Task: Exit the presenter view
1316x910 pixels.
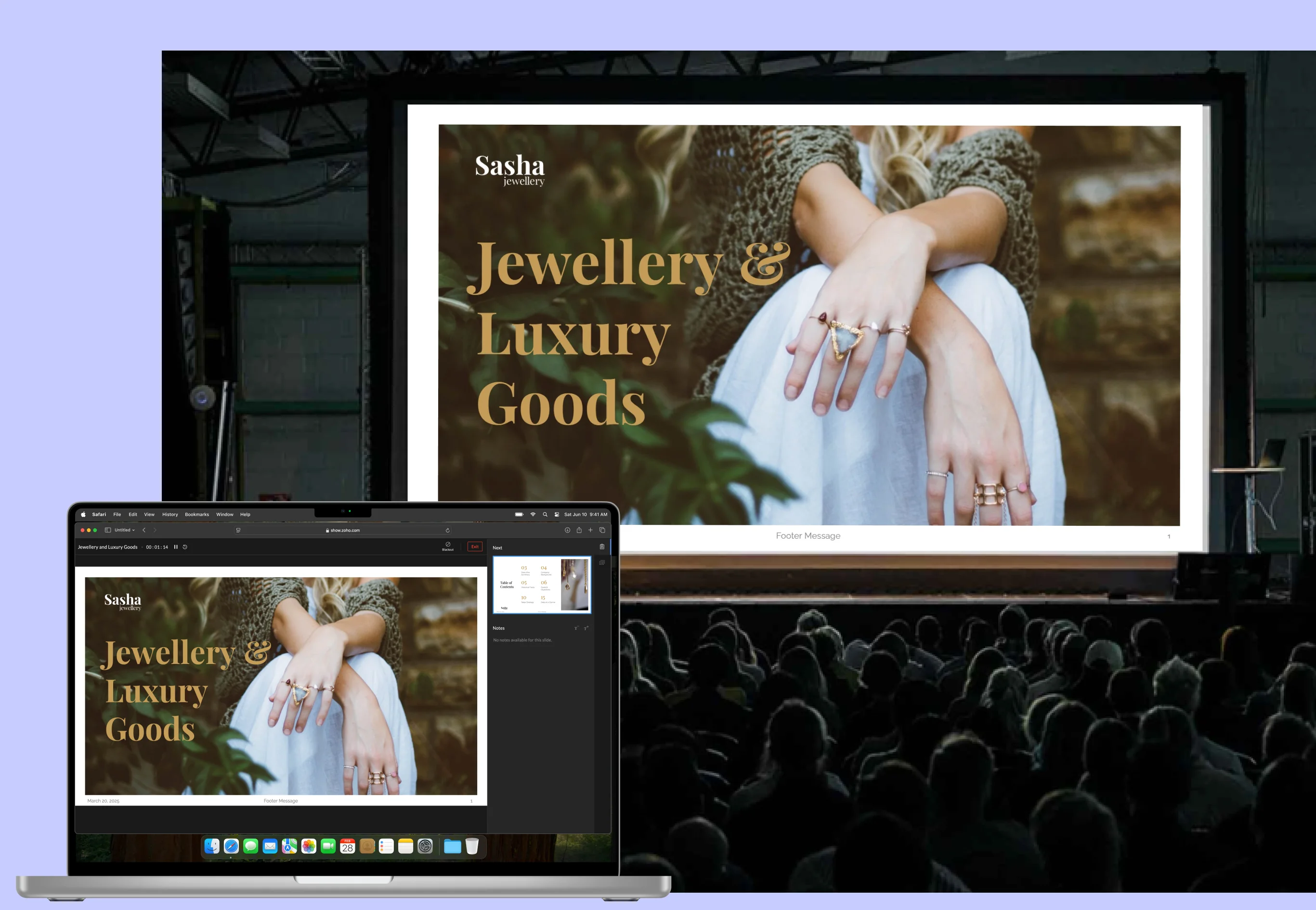Action: point(474,546)
